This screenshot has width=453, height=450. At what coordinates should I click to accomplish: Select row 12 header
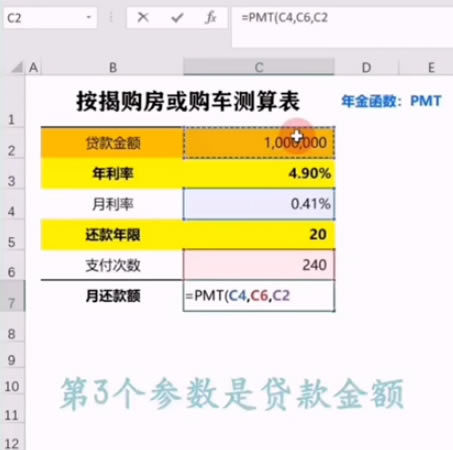click(x=12, y=437)
